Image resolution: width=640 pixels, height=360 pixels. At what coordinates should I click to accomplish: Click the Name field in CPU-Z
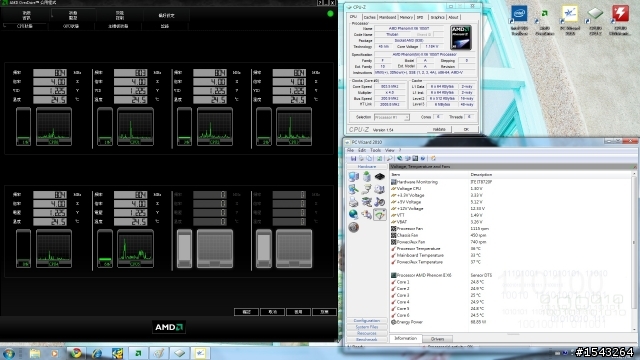[410, 29]
